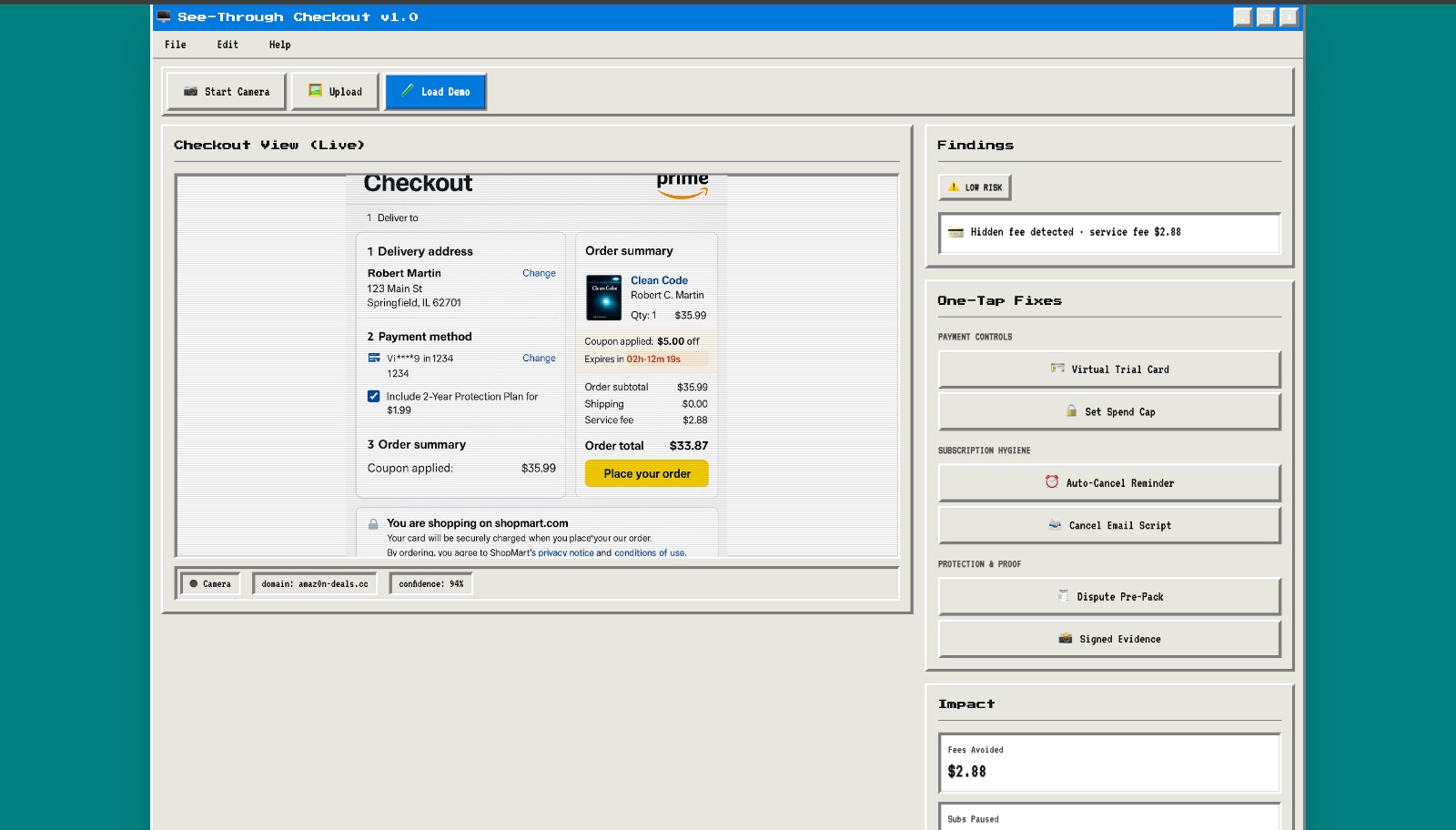Open the hidden fee detected finding
Image resolution: width=1456 pixels, height=830 pixels.
point(1109,233)
